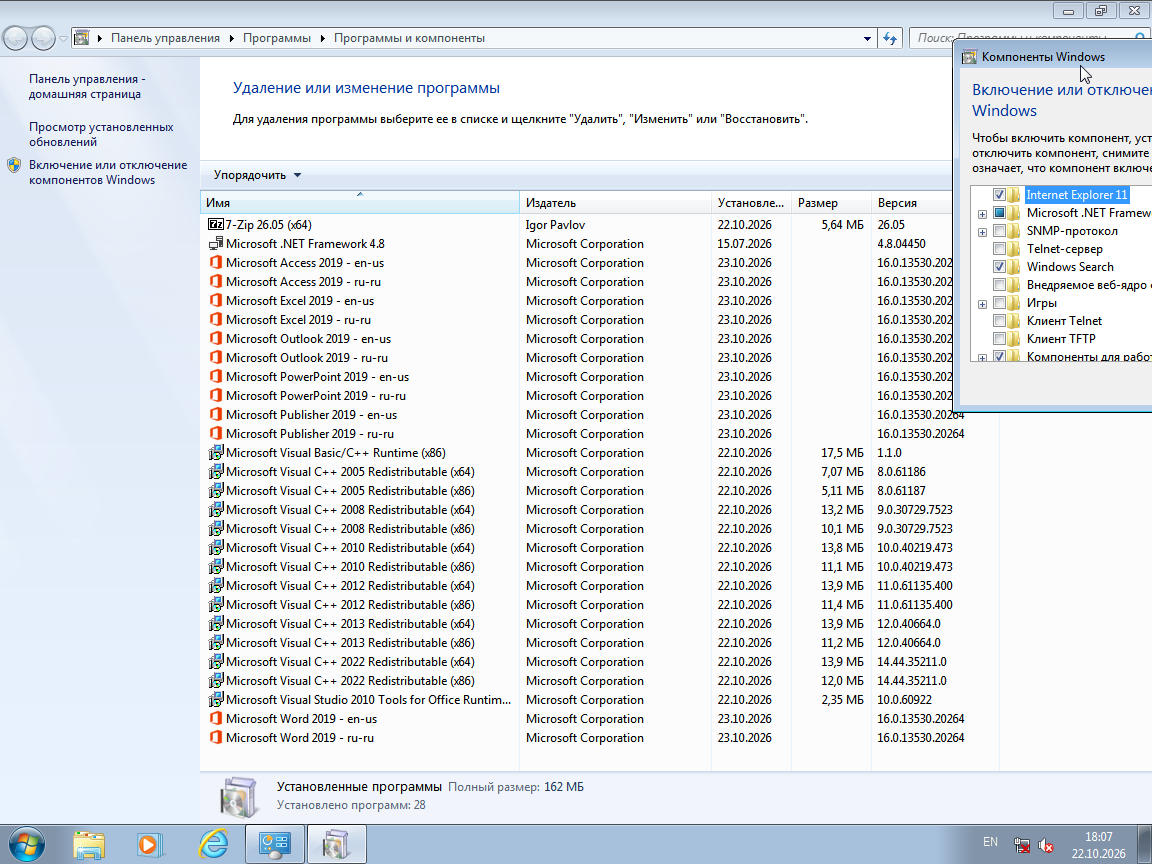Expand the Игры tree node
Image resolution: width=1152 pixels, height=864 pixels.
coord(982,304)
